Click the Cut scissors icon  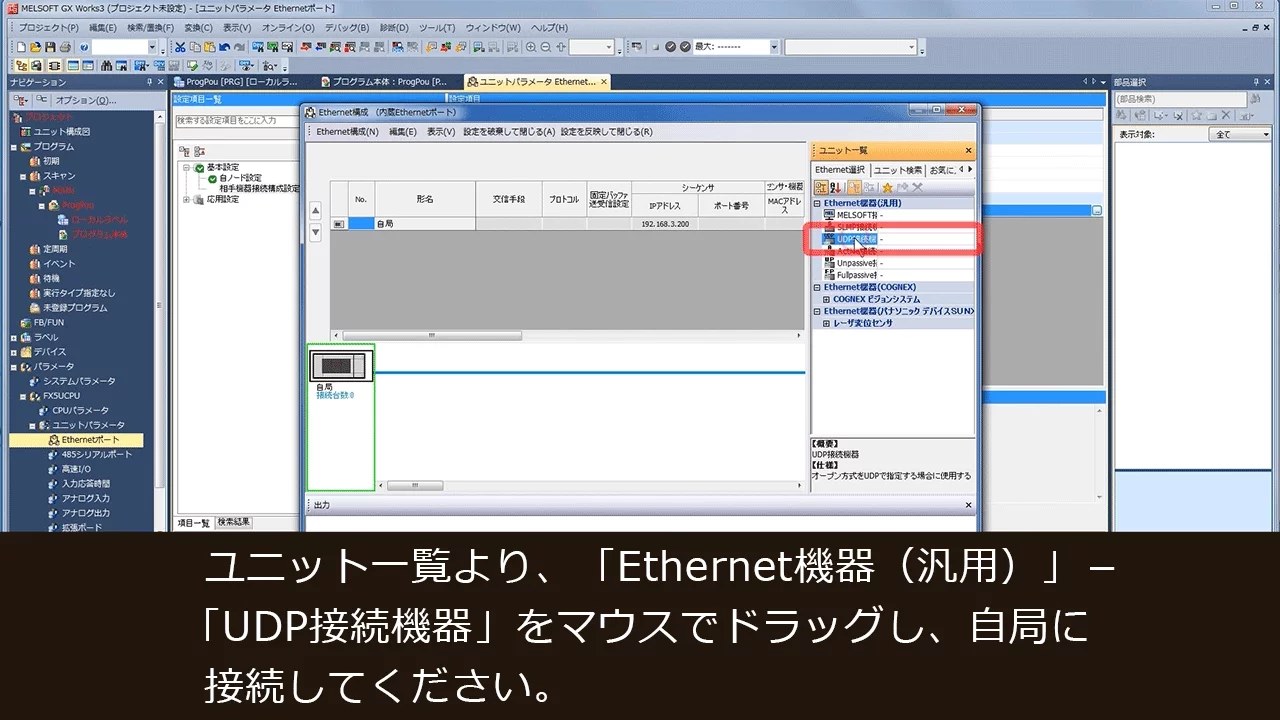pos(180,47)
